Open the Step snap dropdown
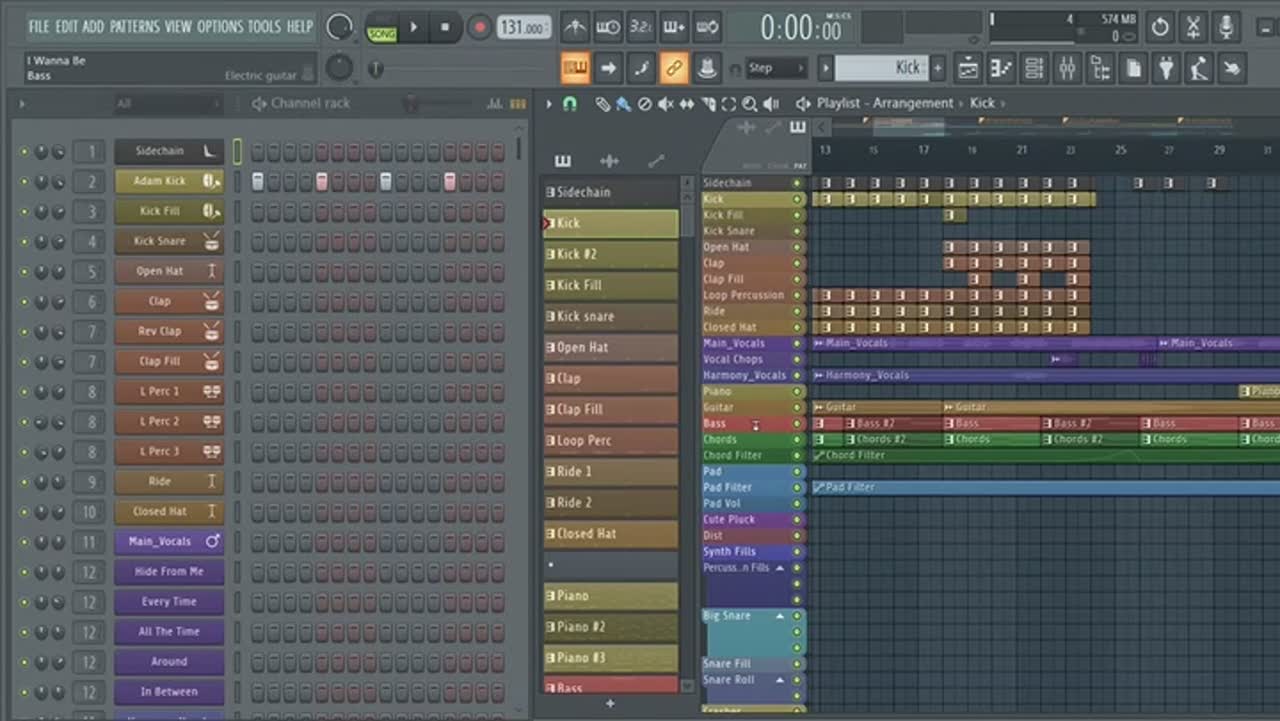 click(x=776, y=68)
